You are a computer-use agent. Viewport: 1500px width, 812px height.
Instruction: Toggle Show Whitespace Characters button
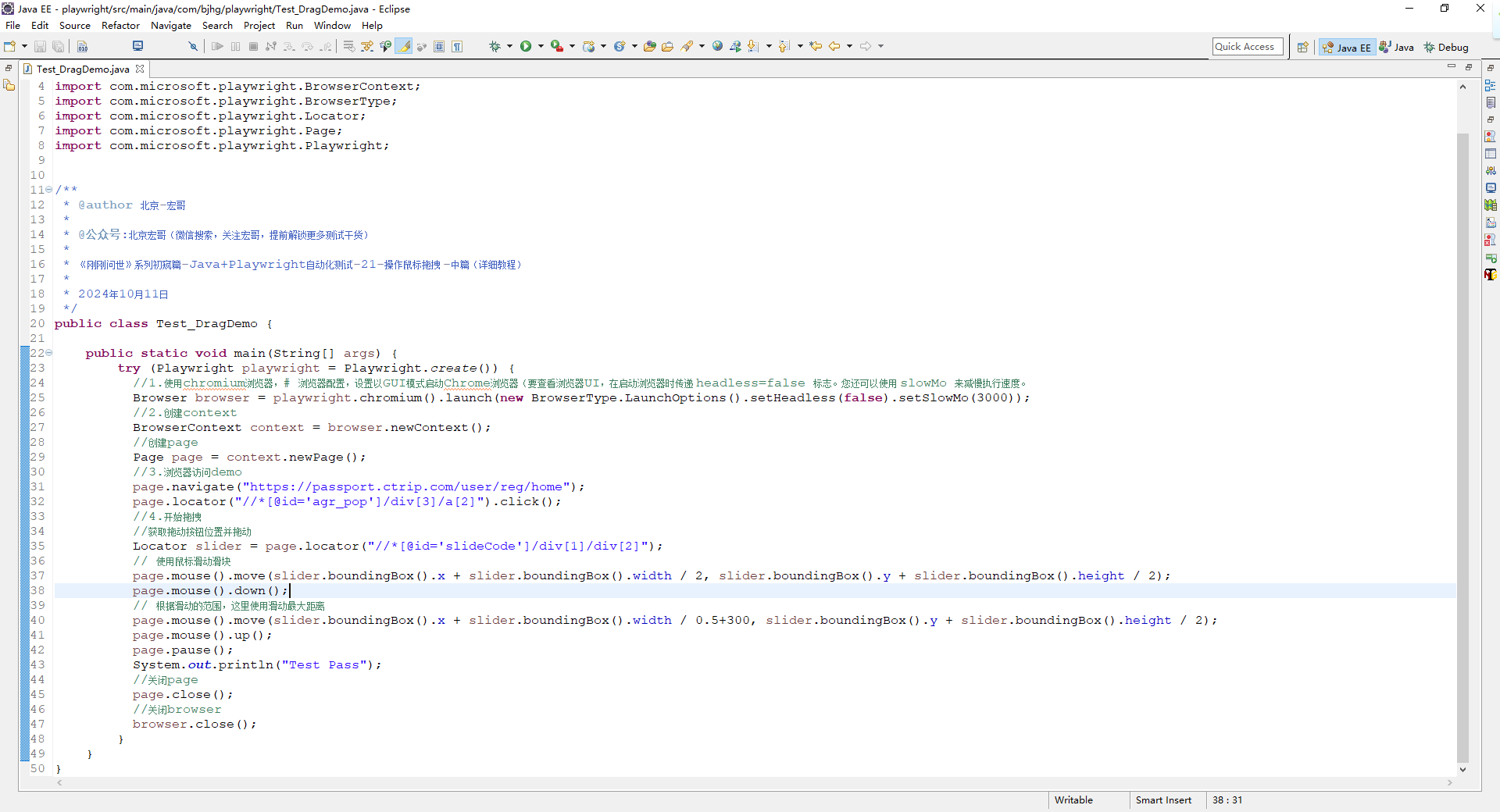[457, 47]
